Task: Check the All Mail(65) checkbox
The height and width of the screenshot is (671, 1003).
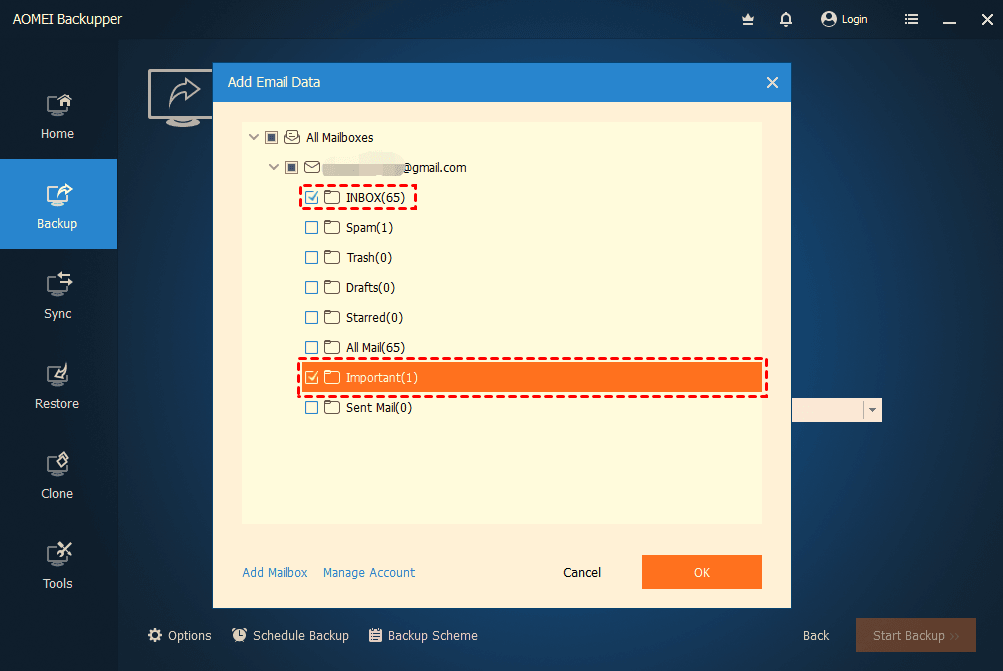Action: click(x=312, y=348)
